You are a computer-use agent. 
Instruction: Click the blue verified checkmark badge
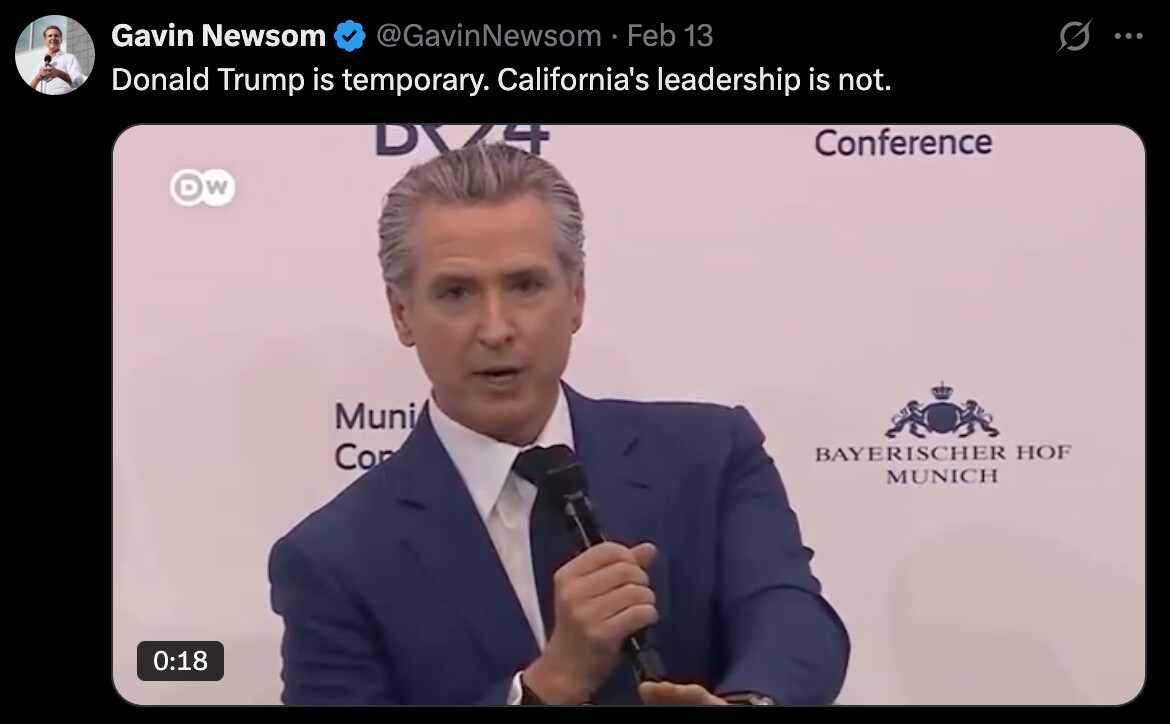coord(350,36)
